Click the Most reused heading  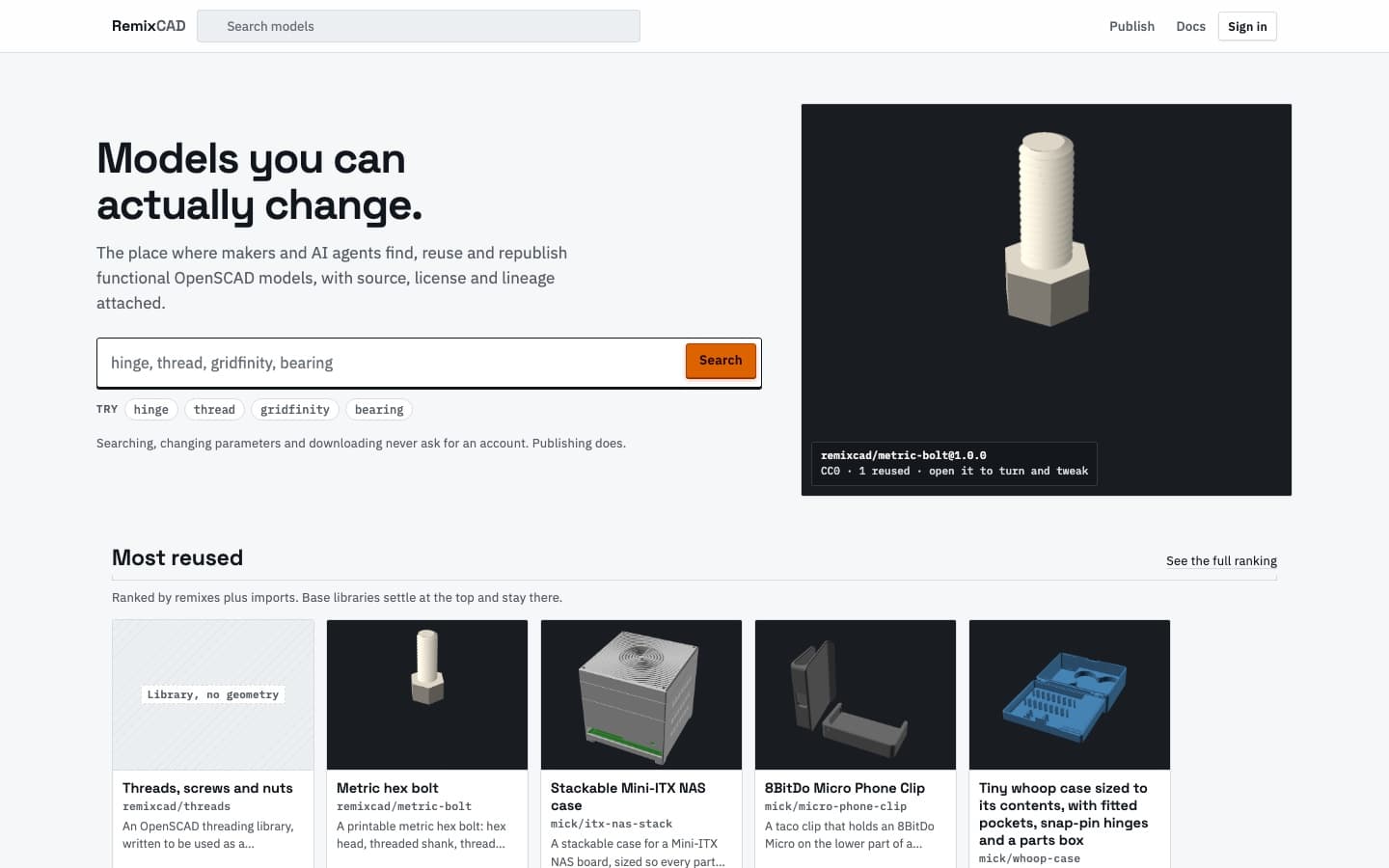click(x=177, y=557)
